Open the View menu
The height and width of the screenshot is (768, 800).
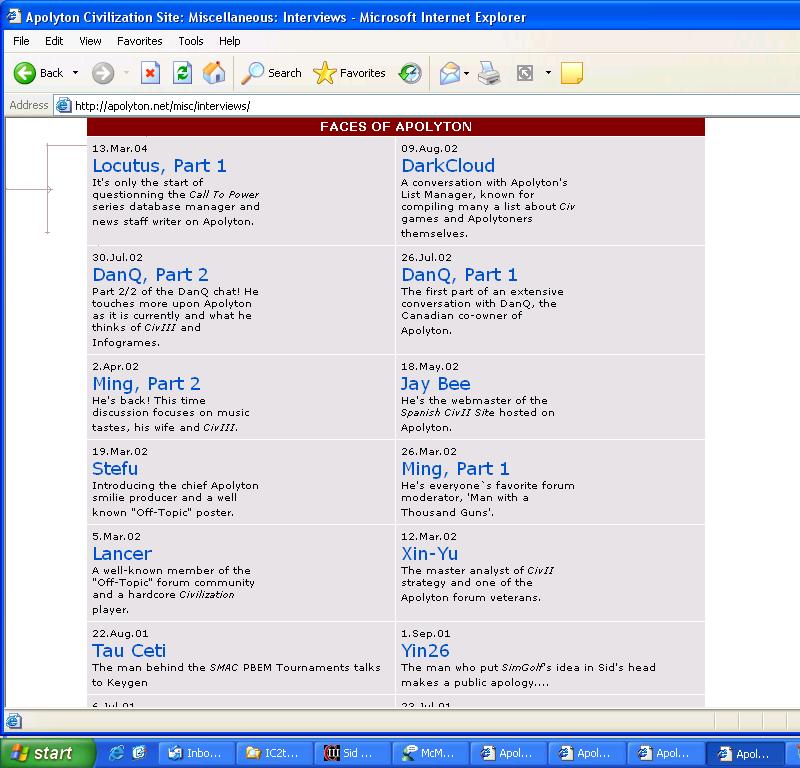[x=90, y=41]
